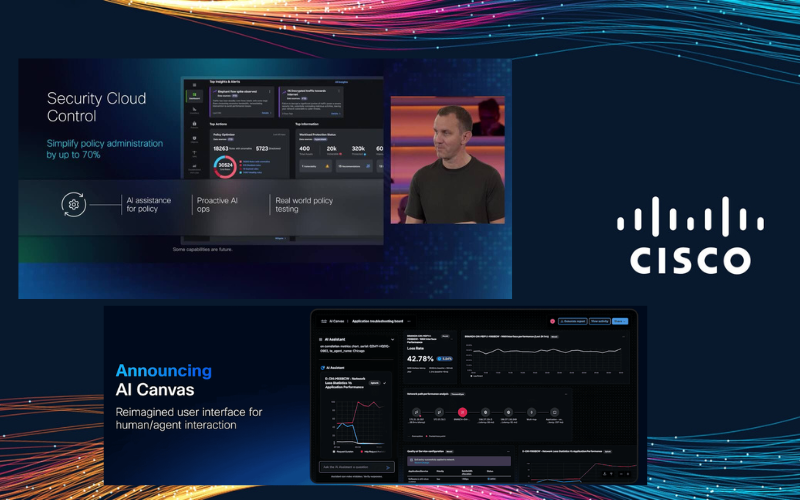Screen dimensions: 800x500
Task: Click the large Cisco logo on the right
Action: [690, 235]
